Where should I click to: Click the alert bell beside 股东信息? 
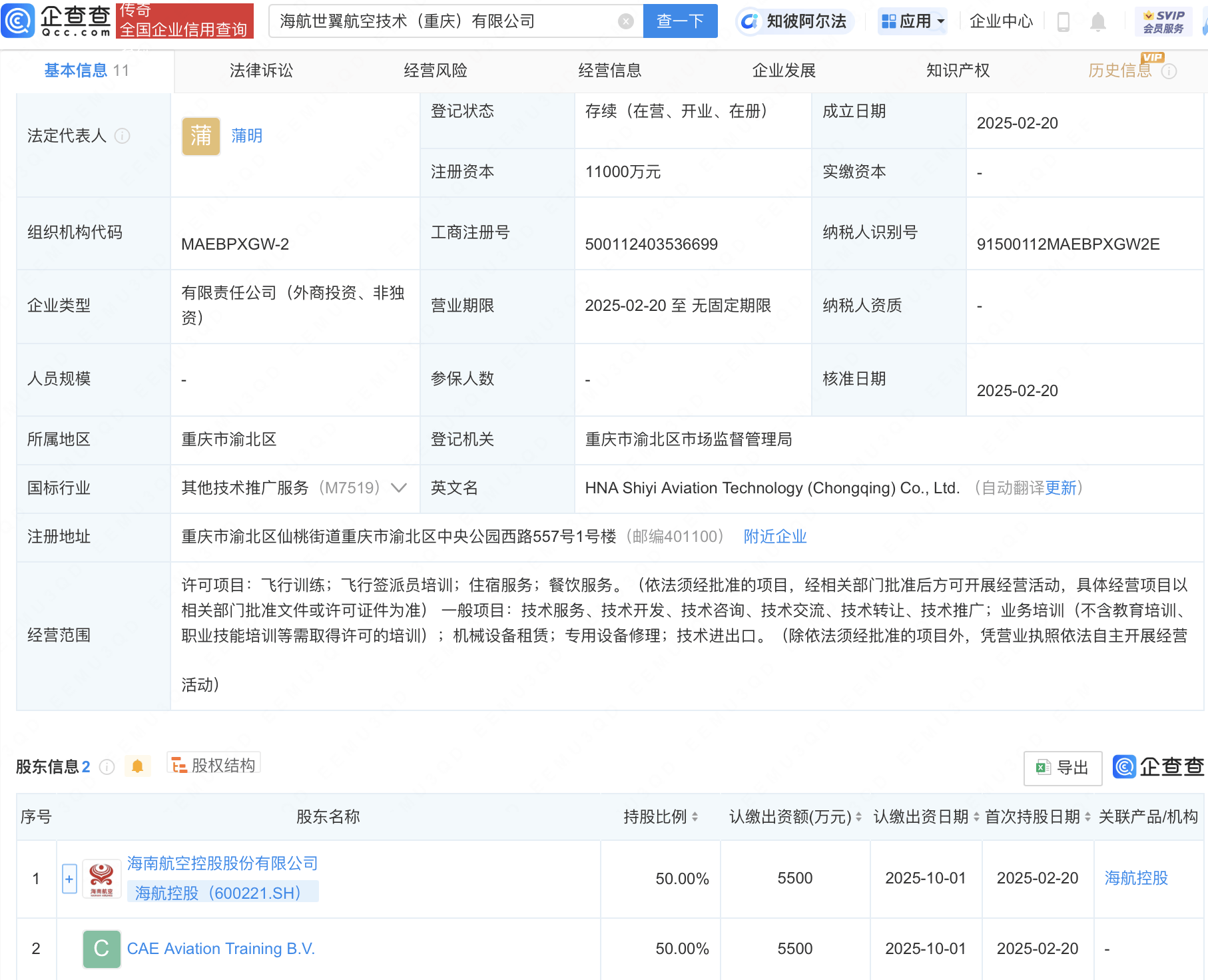tap(138, 766)
